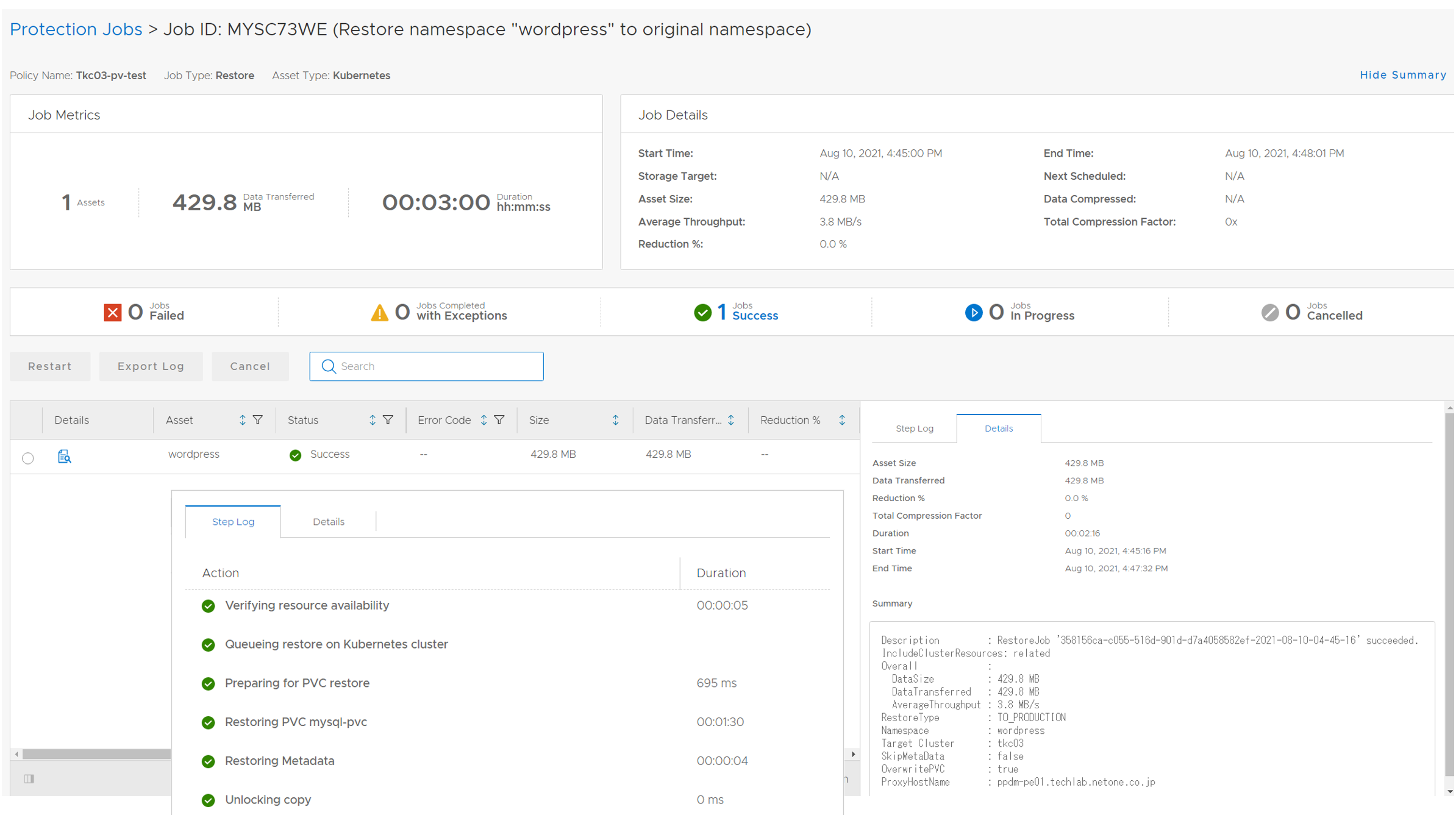Click check icon beside Restoring Metadata
This screenshot has height=815, width=1456.
(x=208, y=762)
